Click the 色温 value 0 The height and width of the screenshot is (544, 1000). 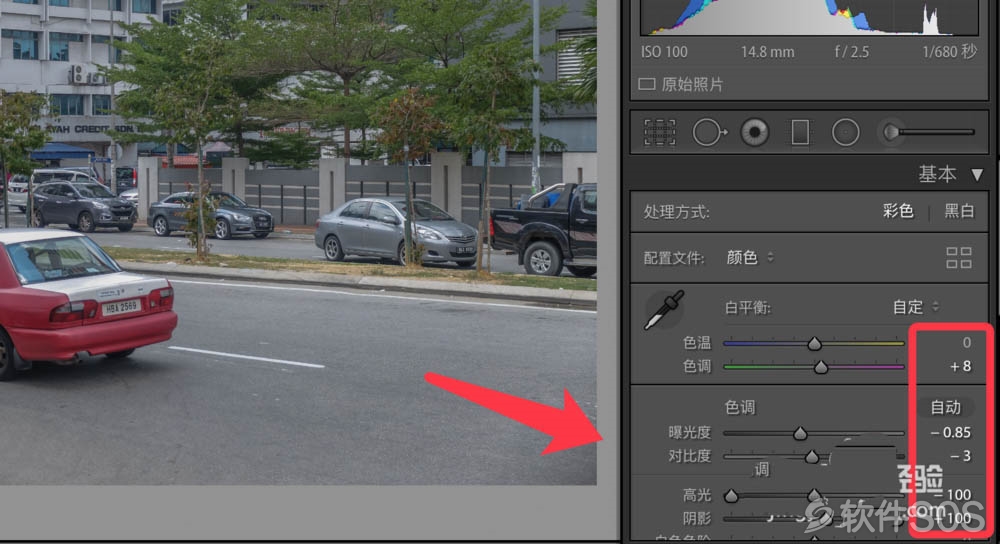(x=967, y=342)
